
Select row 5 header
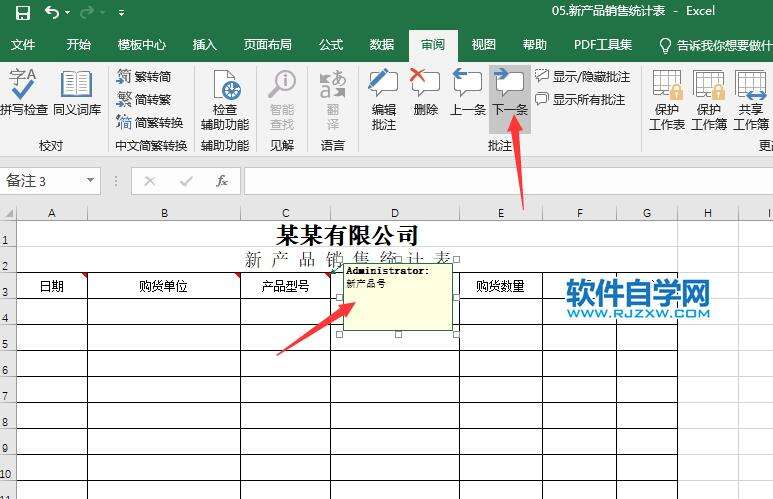(8, 338)
